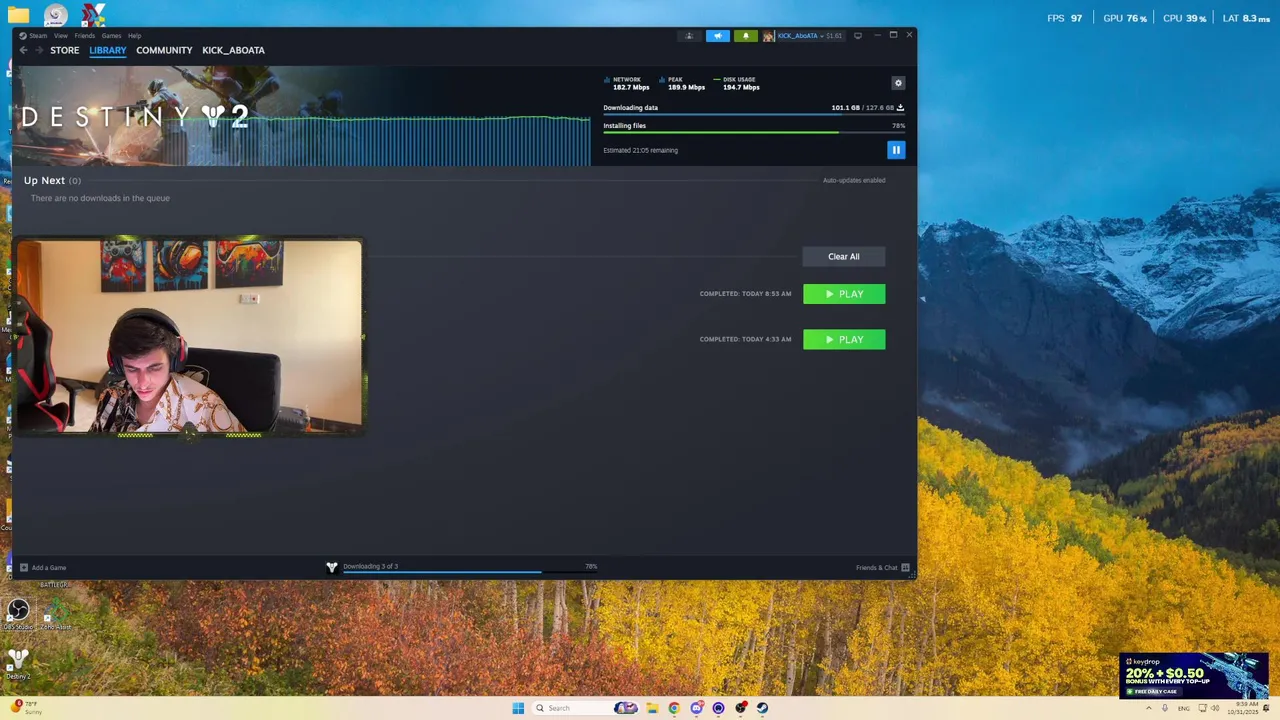
Task: Open Destiny 2 desktop shortcut
Action: click(x=17, y=663)
